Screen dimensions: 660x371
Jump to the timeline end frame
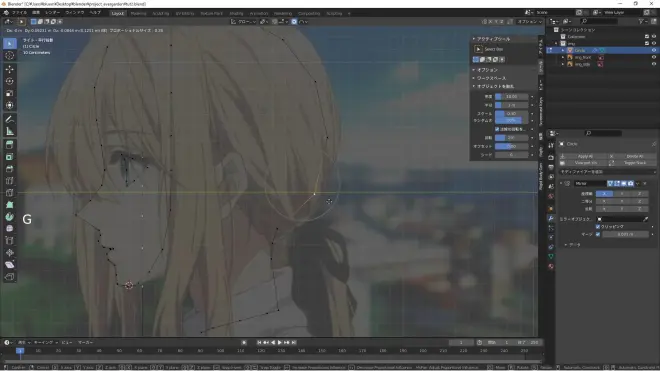click(x=294, y=342)
